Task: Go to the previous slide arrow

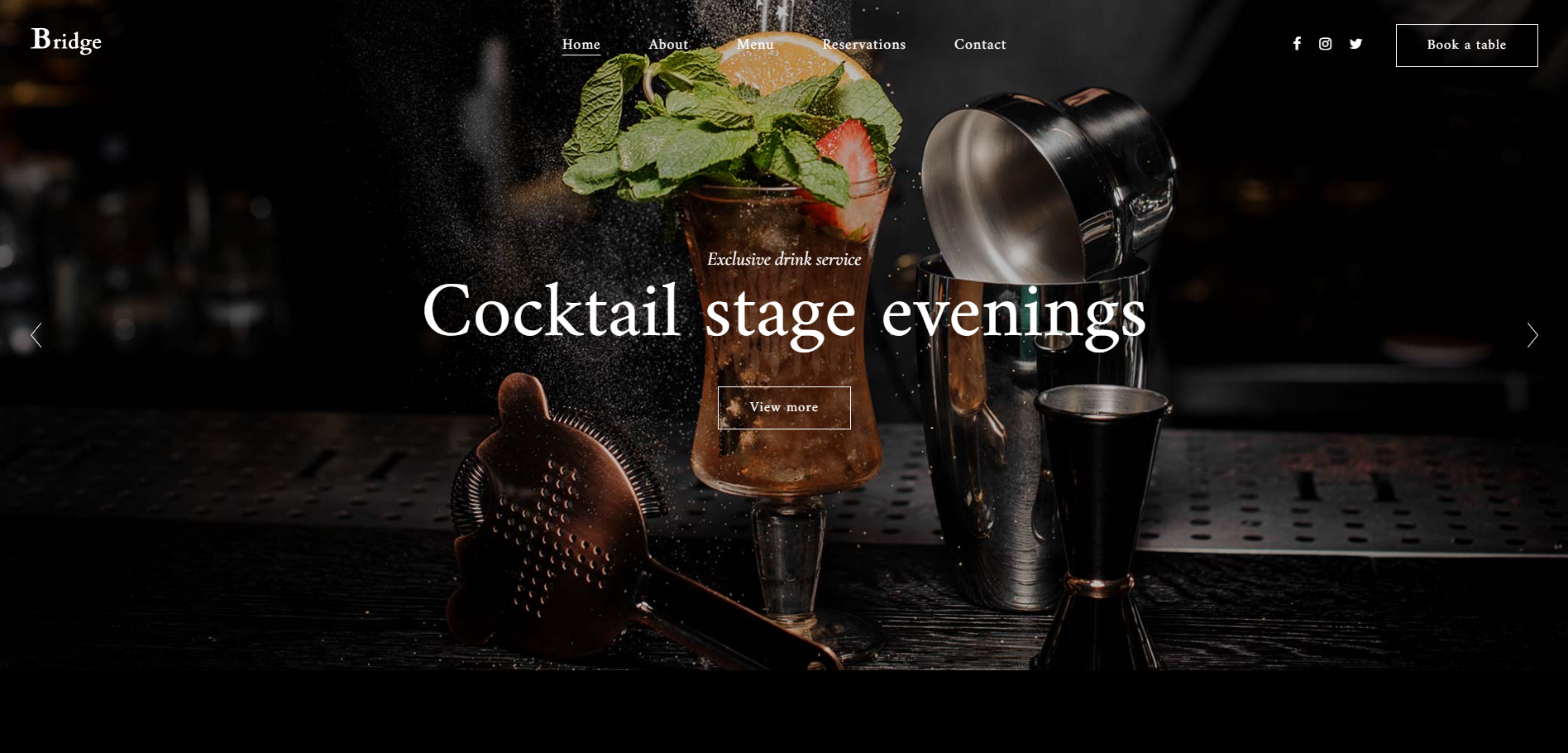Action: [36, 335]
